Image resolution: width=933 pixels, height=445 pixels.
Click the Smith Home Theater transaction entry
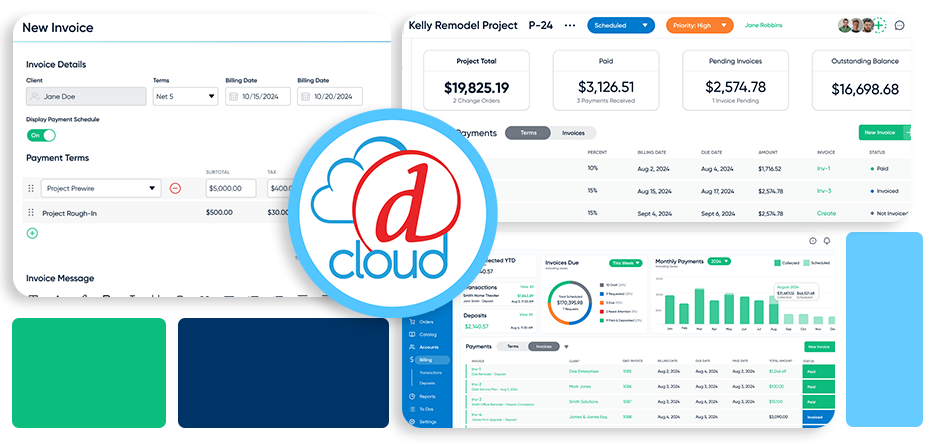coord(500,298)
